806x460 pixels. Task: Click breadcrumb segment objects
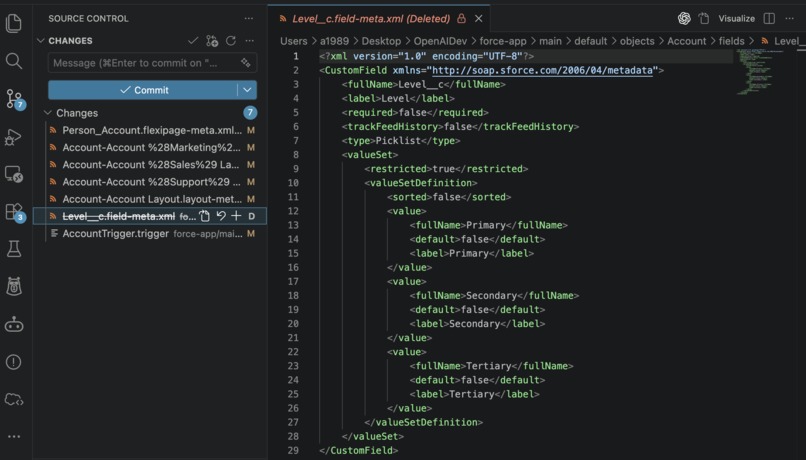[x=637, y=41]
